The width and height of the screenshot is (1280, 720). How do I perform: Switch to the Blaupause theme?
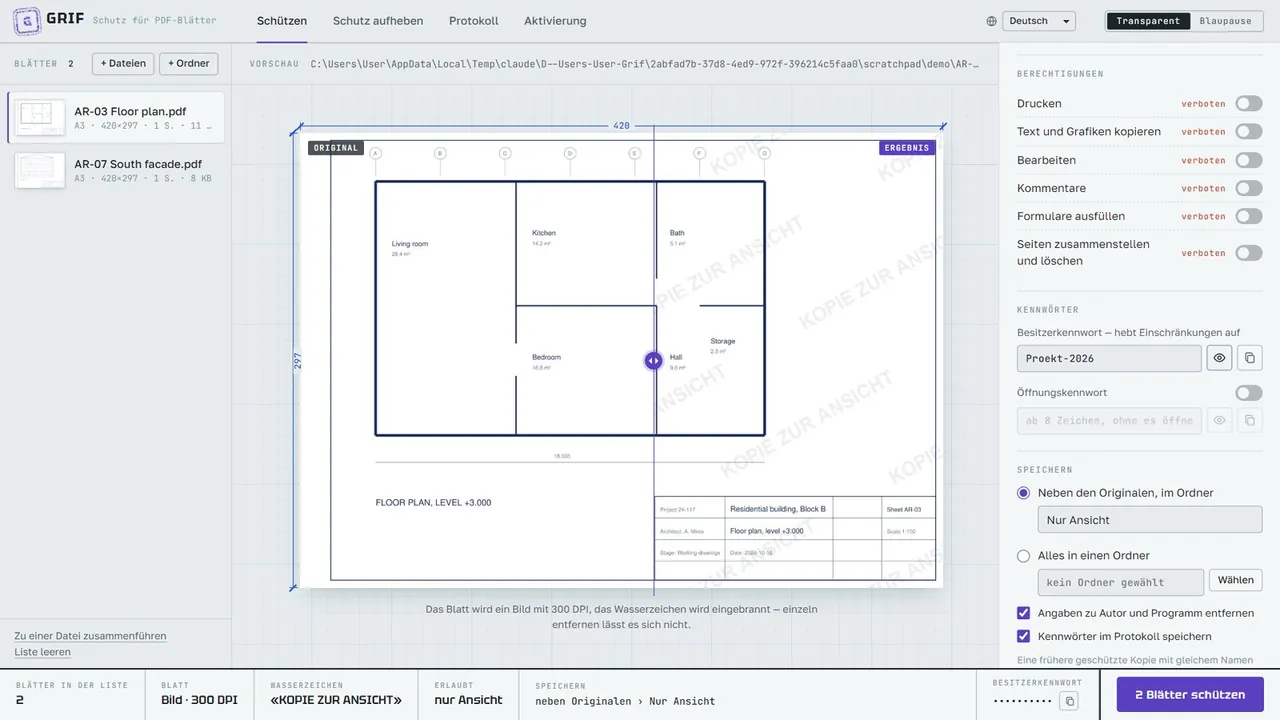(x=1225, y=21)
